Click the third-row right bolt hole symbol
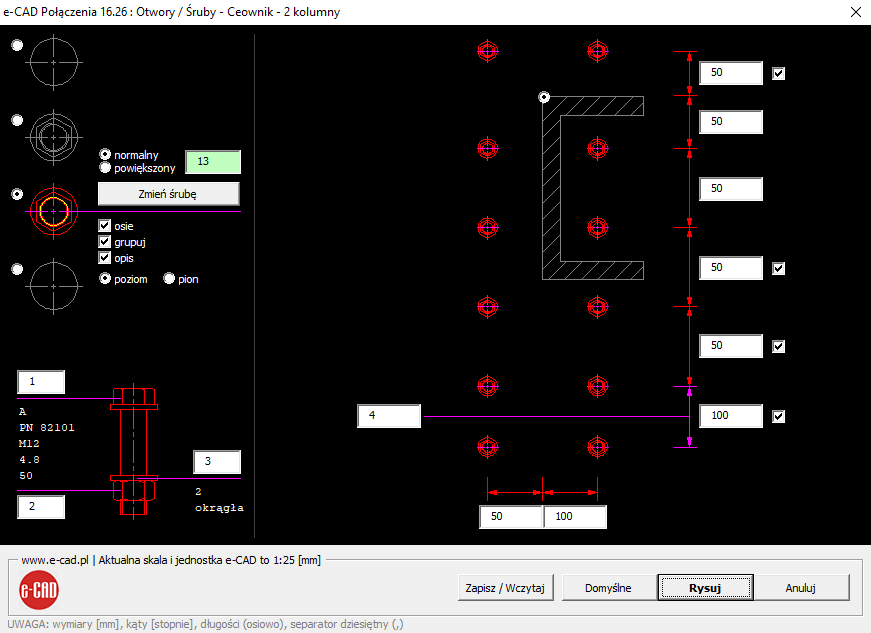Image resolution: width=871 pixels, height=633 pixels. [x=598, y=228]
